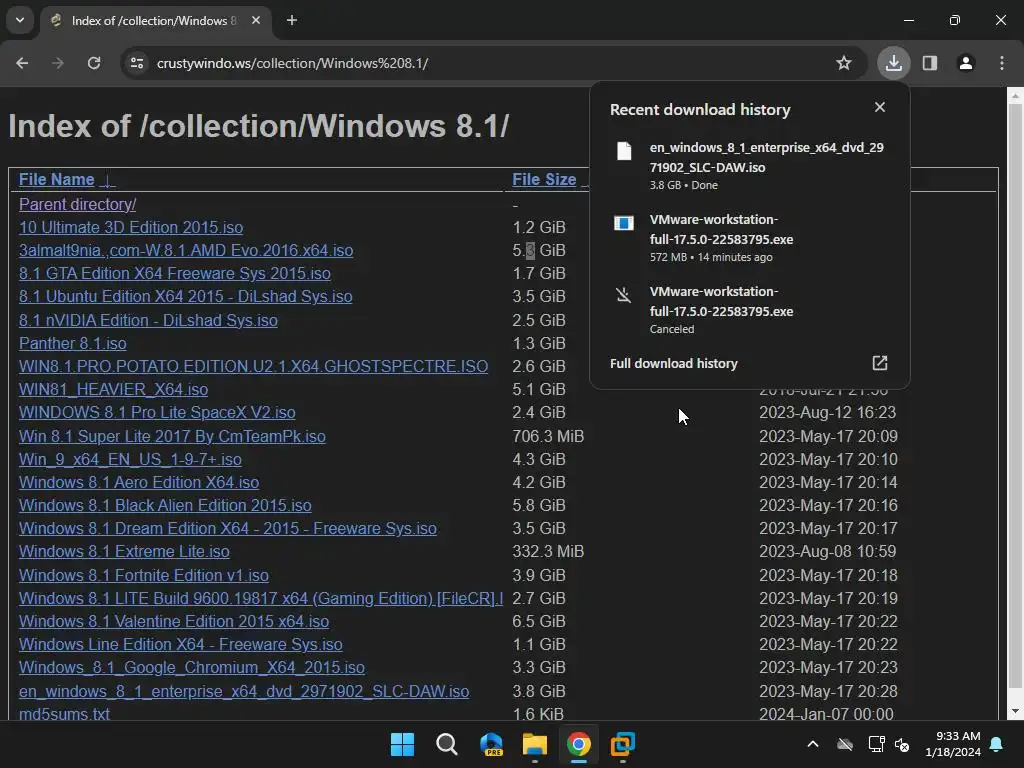Open a new tab with the plus button

coord(292,20)
